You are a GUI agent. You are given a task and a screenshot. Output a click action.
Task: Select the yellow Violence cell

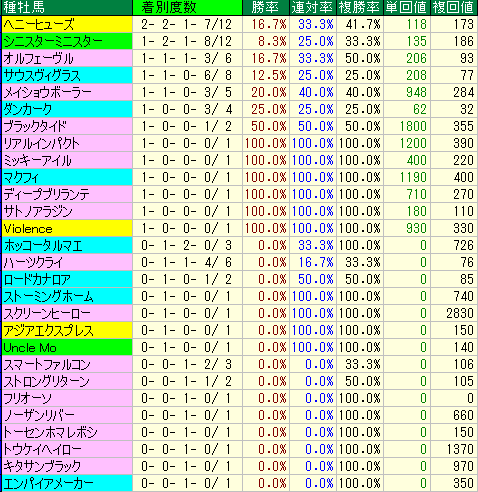tap(67, 228)
